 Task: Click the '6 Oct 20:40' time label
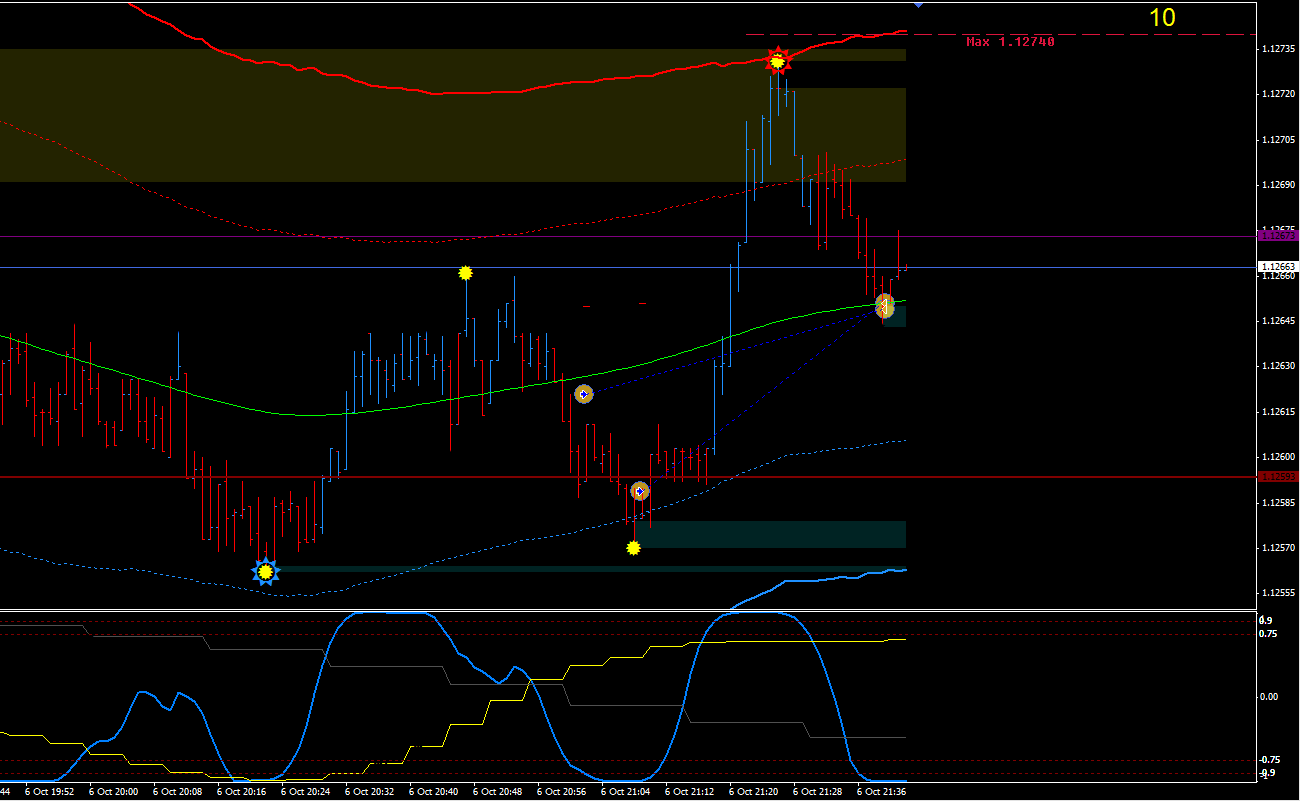tap(433, 791)
